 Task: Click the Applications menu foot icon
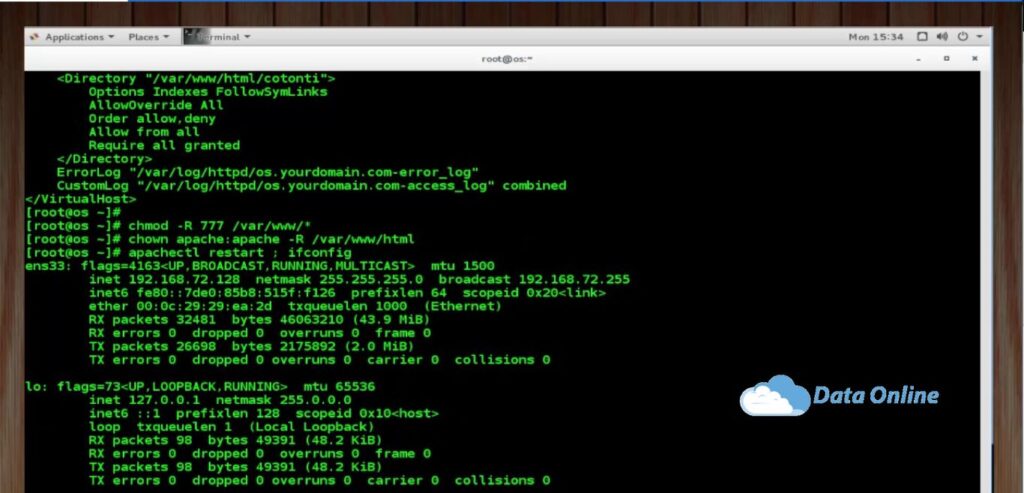pos(35,37)
